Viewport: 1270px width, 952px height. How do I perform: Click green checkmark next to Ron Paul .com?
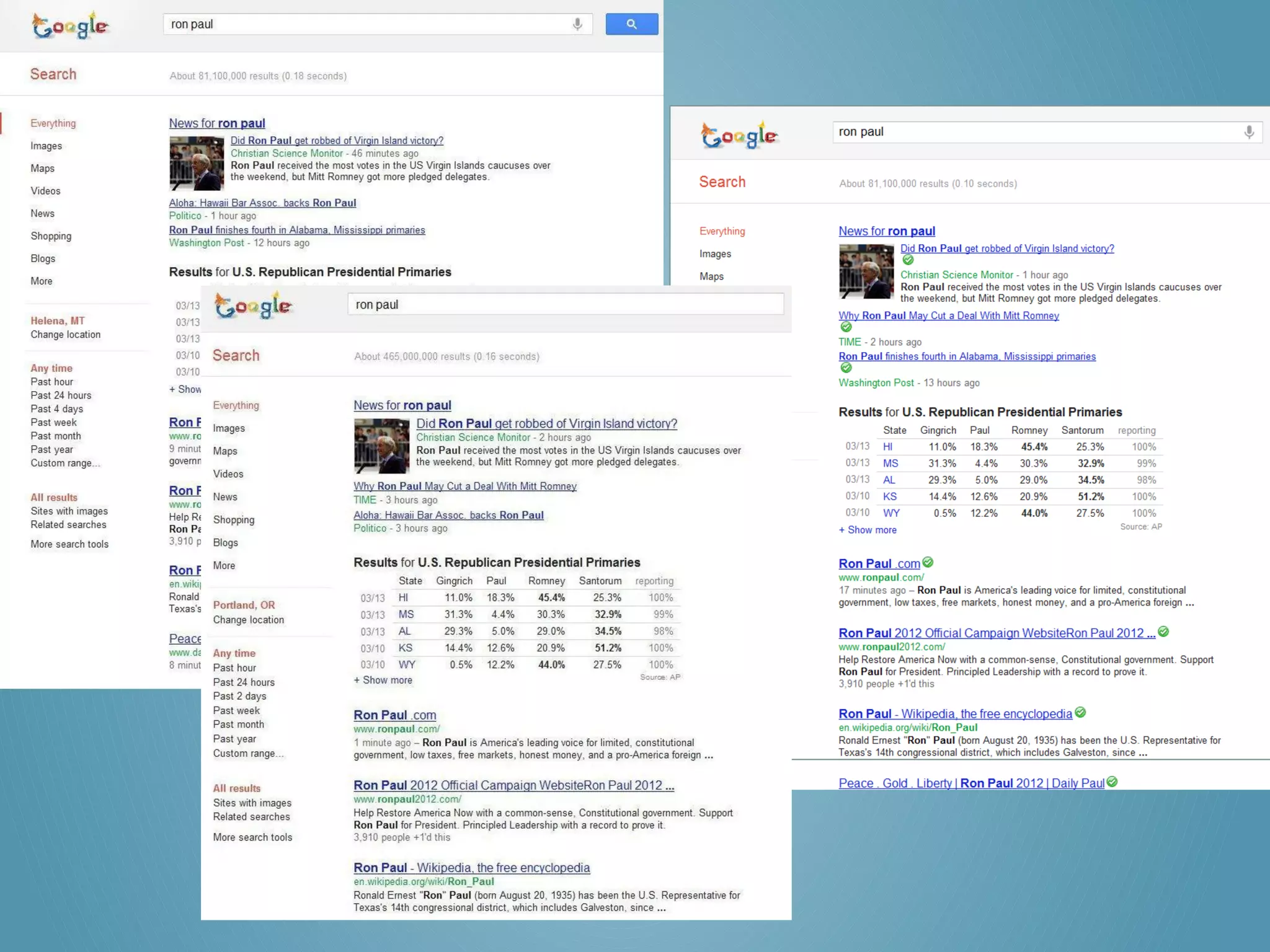coord(928,562)
